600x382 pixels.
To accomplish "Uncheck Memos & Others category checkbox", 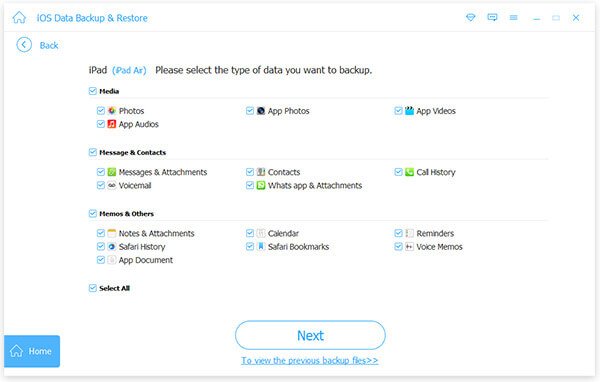I will pyautogui.click(x=93, y=214).
